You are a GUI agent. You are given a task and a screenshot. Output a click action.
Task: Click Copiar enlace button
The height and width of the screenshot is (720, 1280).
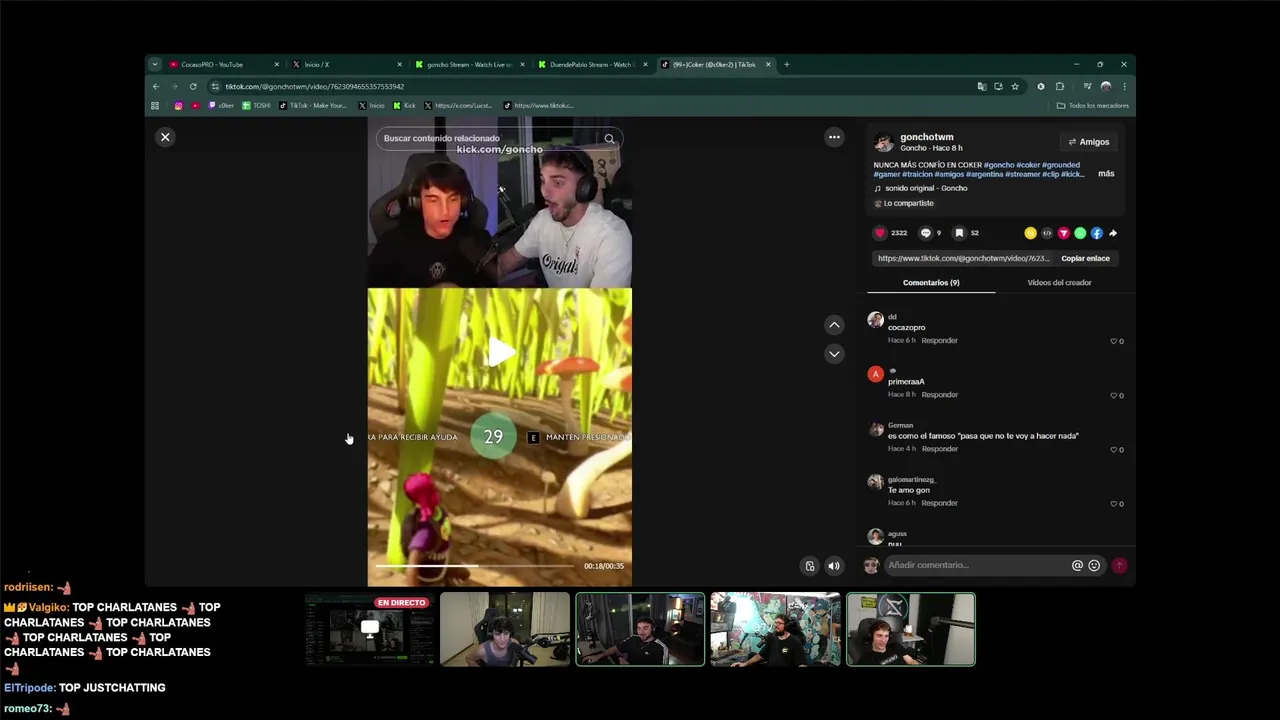[1085, 259]
